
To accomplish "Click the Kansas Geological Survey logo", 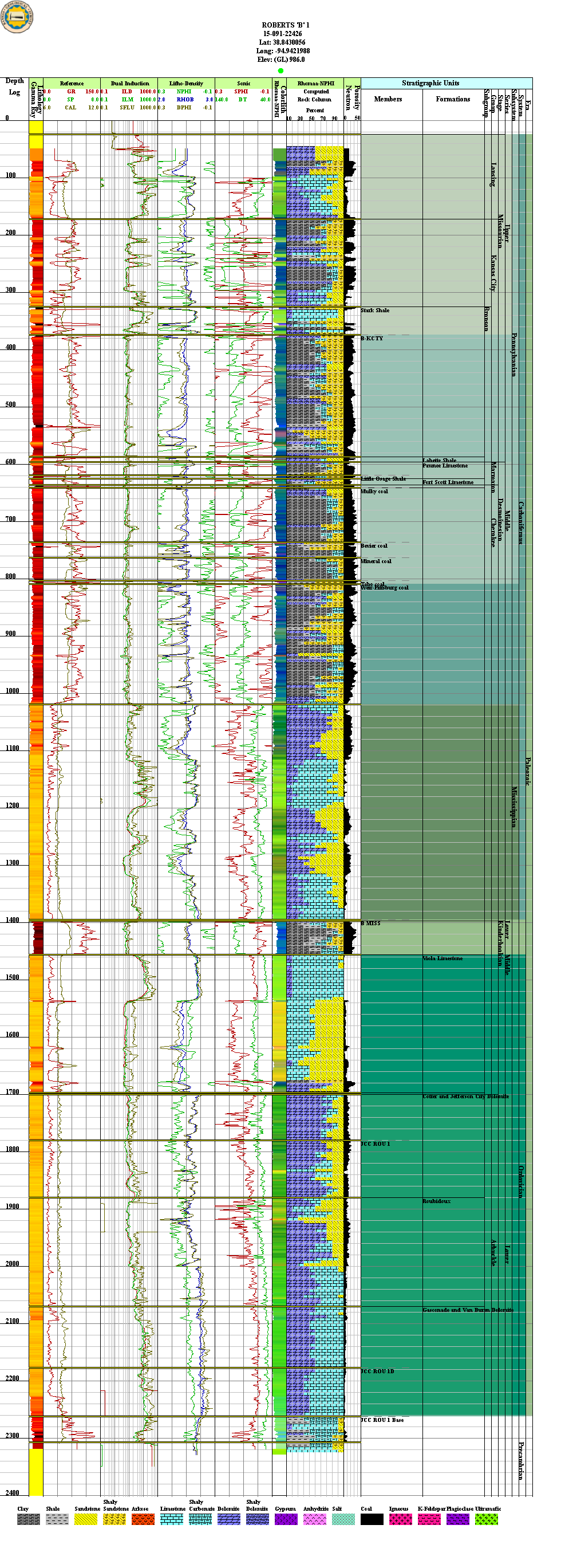I will click(16, 16).
